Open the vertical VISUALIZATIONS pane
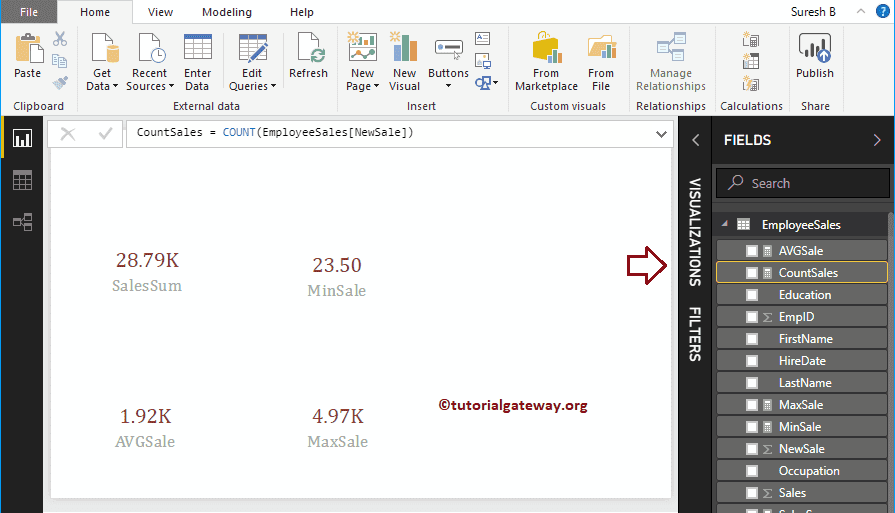 pos(695,232)
